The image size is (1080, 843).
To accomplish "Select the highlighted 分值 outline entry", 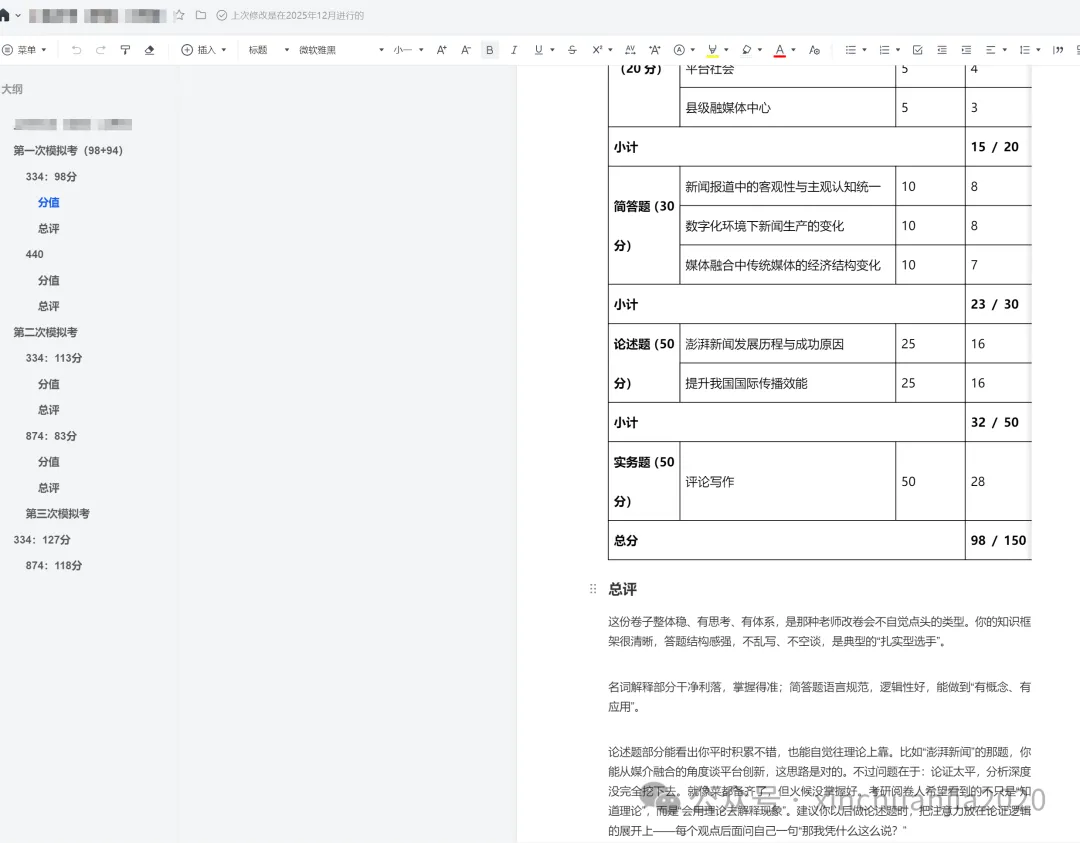I will [x=48, y=202].
